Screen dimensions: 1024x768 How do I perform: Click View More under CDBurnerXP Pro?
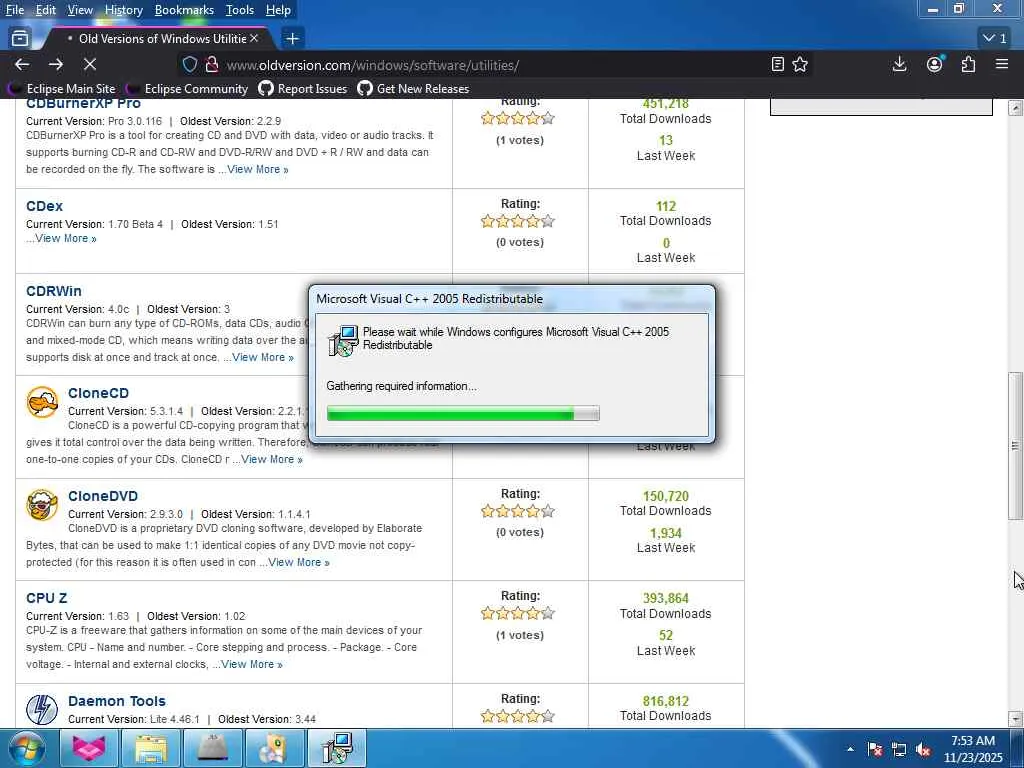(258, 169)
